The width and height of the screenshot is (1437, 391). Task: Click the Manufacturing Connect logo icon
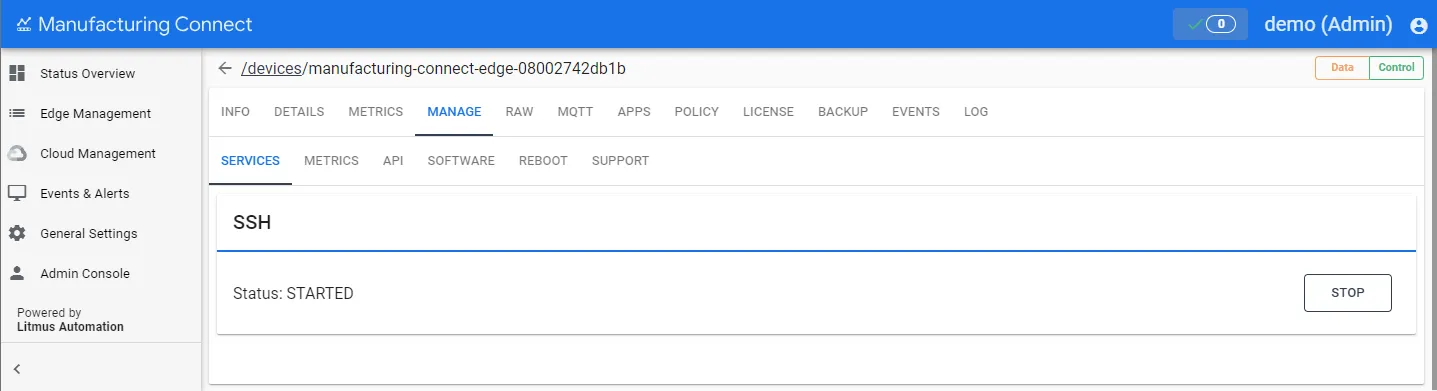(x=24, y=24)
